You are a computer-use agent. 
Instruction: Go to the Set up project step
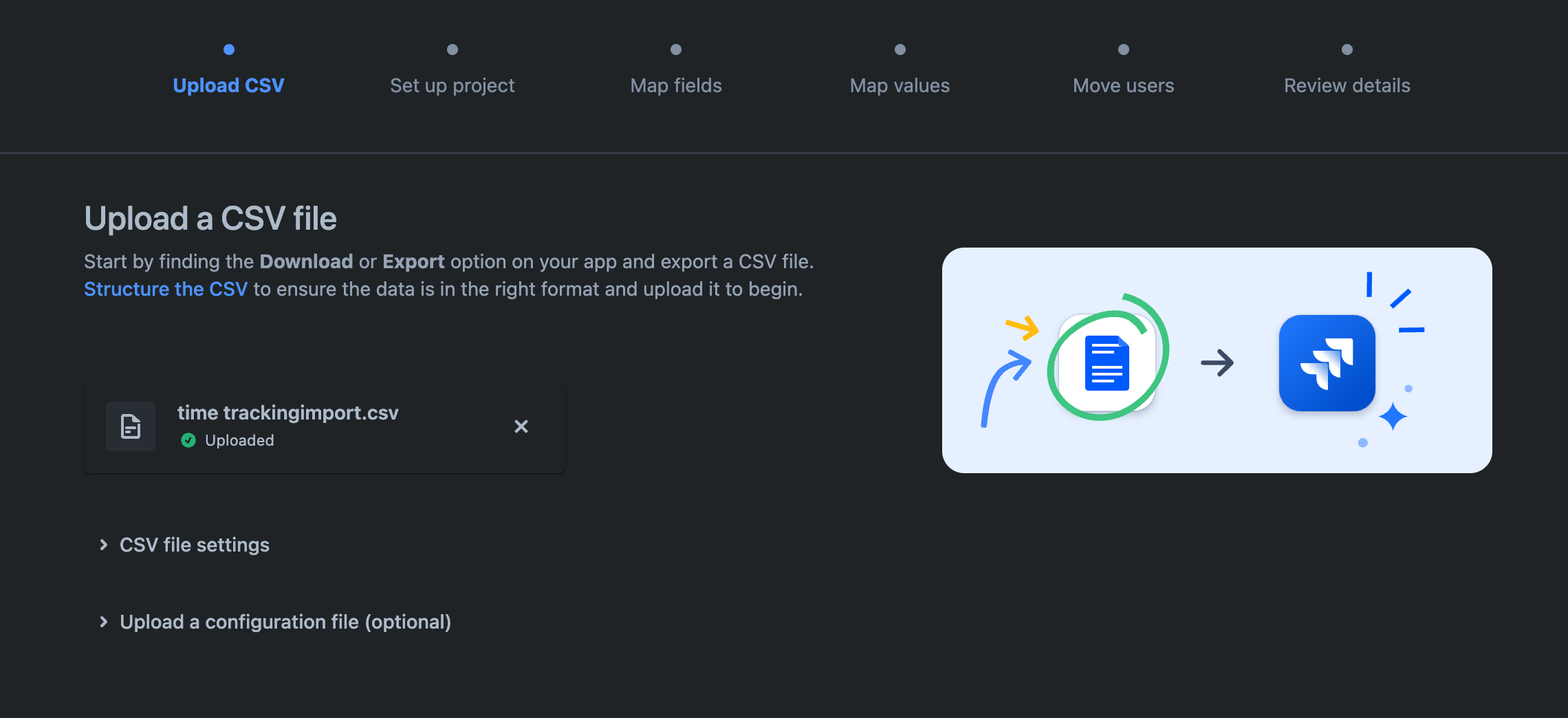452,85
